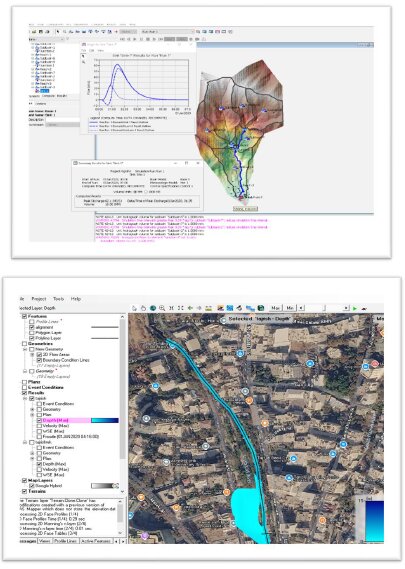Open the run selection dropdown in HEC-HMS toolbar

point(168,32)
